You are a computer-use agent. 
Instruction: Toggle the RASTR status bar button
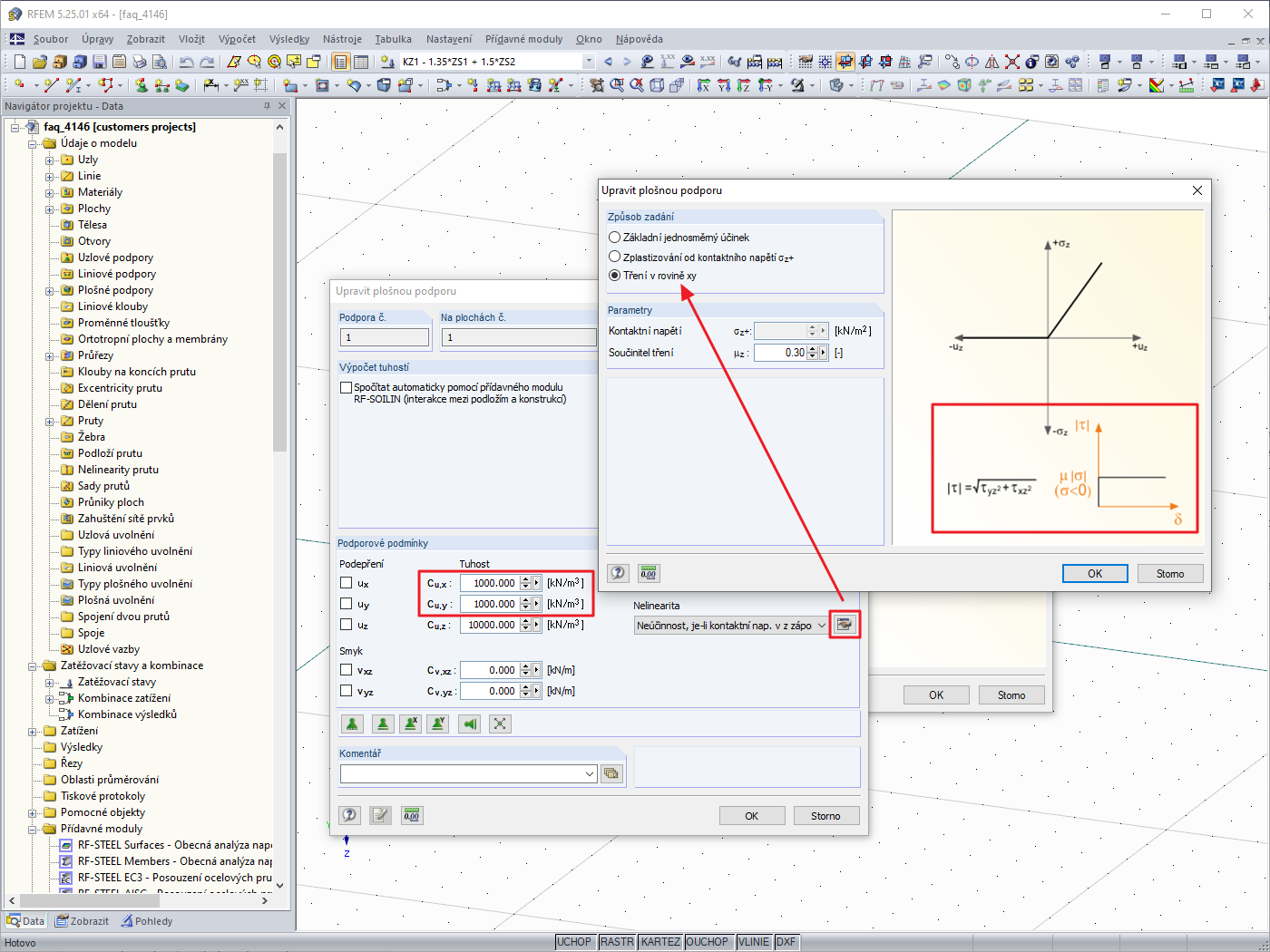click(617, 942)
